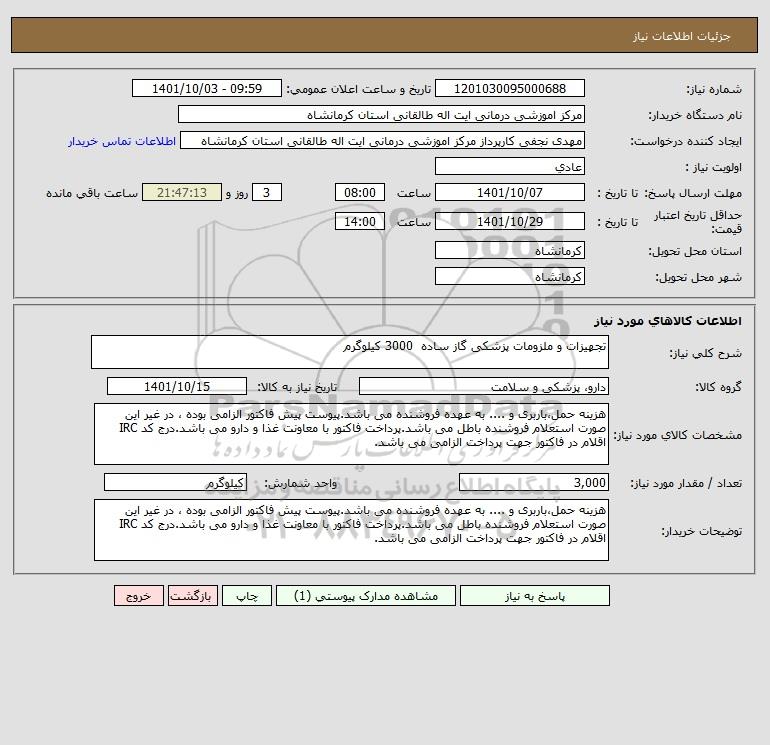This screenshot has width=770, height=745.
Task: Click the حداقل تاریخ اعتبار قیمت label
Action: click(x=698, y=222)
